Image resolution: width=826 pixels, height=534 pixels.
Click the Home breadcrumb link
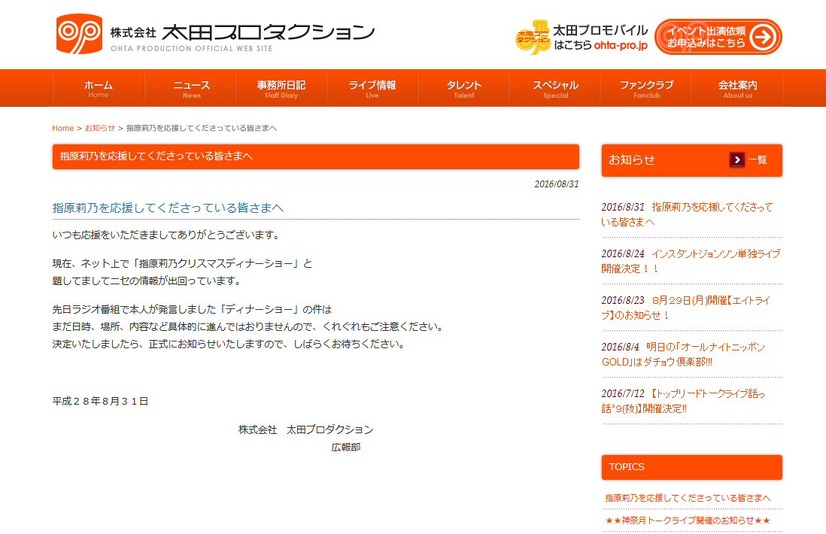coord(63,128)
